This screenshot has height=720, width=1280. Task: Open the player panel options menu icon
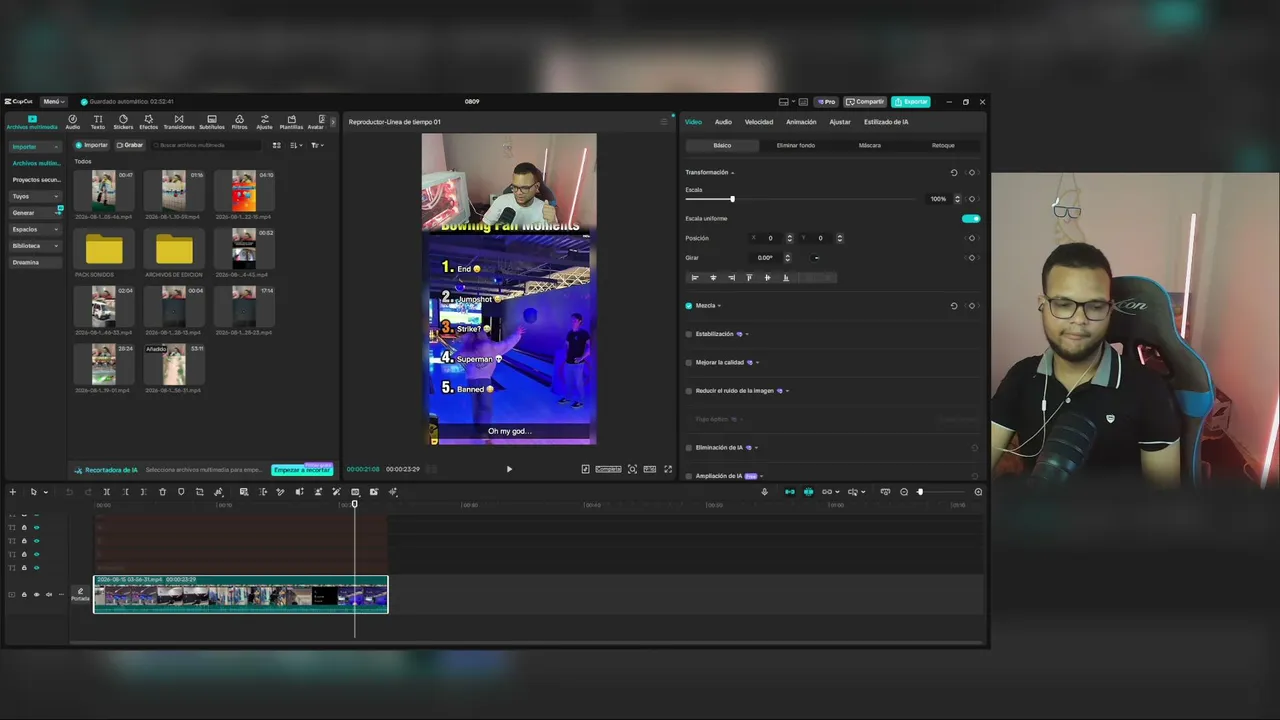click(x=663, y=122)
